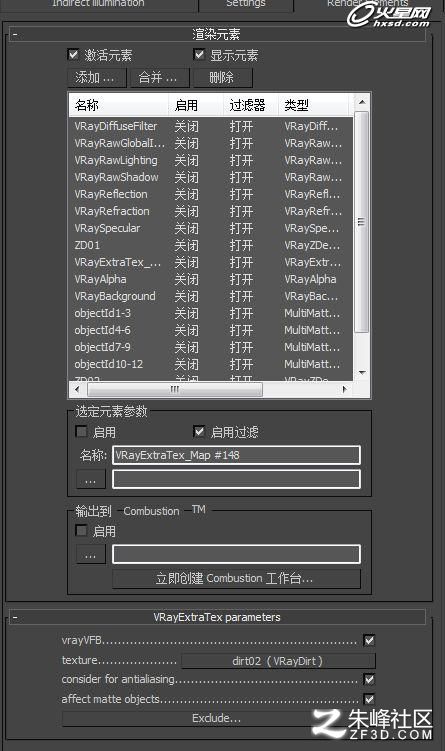The height and width of the screenshot is (751, 445).
Task: Click the horizontal scroll left arrow
Action: coord(77,389)
